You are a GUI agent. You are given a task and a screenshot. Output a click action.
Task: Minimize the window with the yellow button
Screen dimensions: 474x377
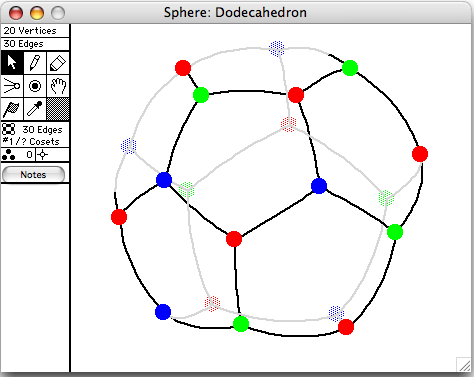37,13
